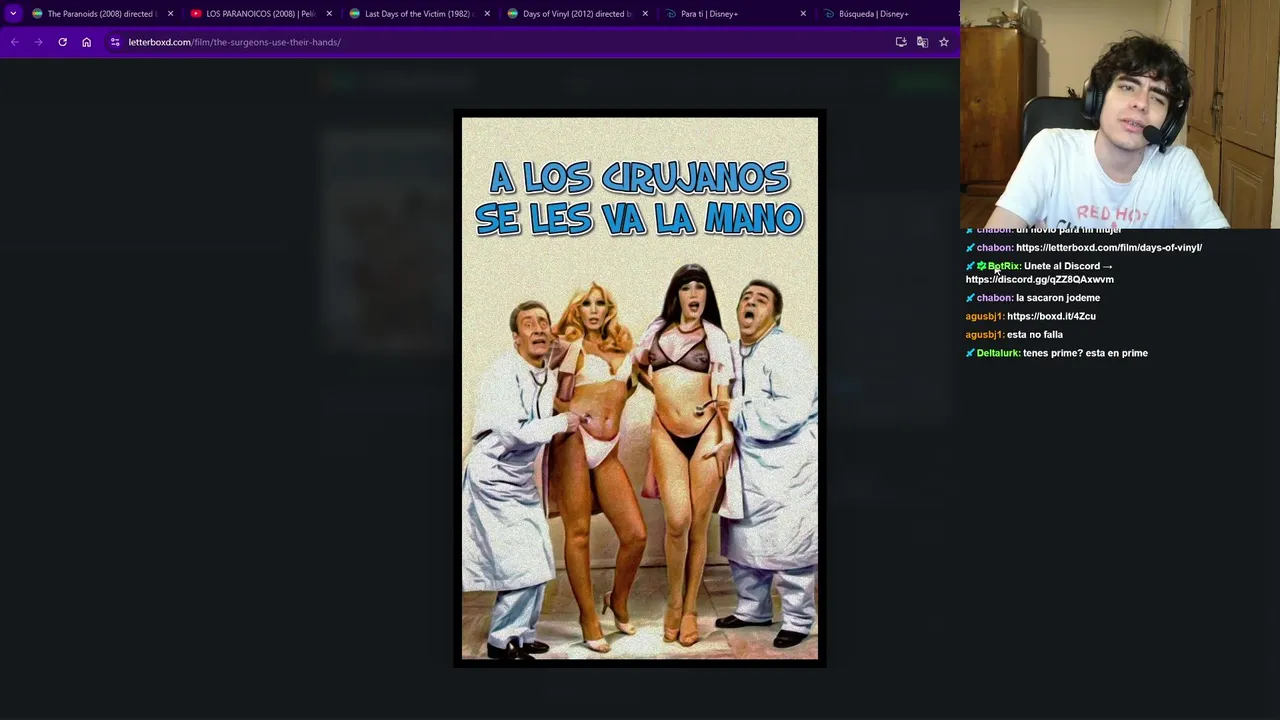Click the streamer webcam overlay
This screenshot has width=1280, height=720.
coord(1120,115)
